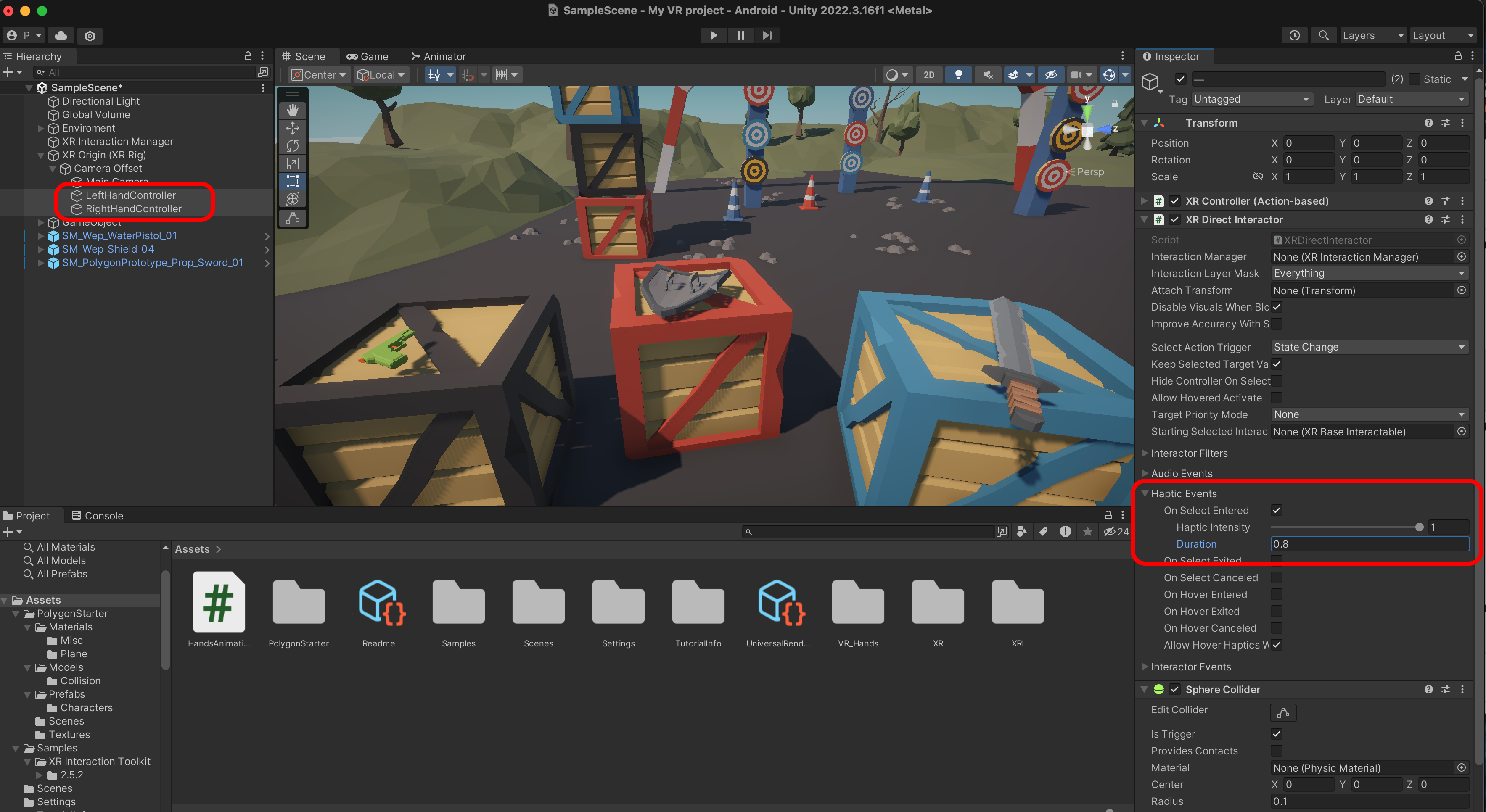Click the Play button

coord(713,35)
